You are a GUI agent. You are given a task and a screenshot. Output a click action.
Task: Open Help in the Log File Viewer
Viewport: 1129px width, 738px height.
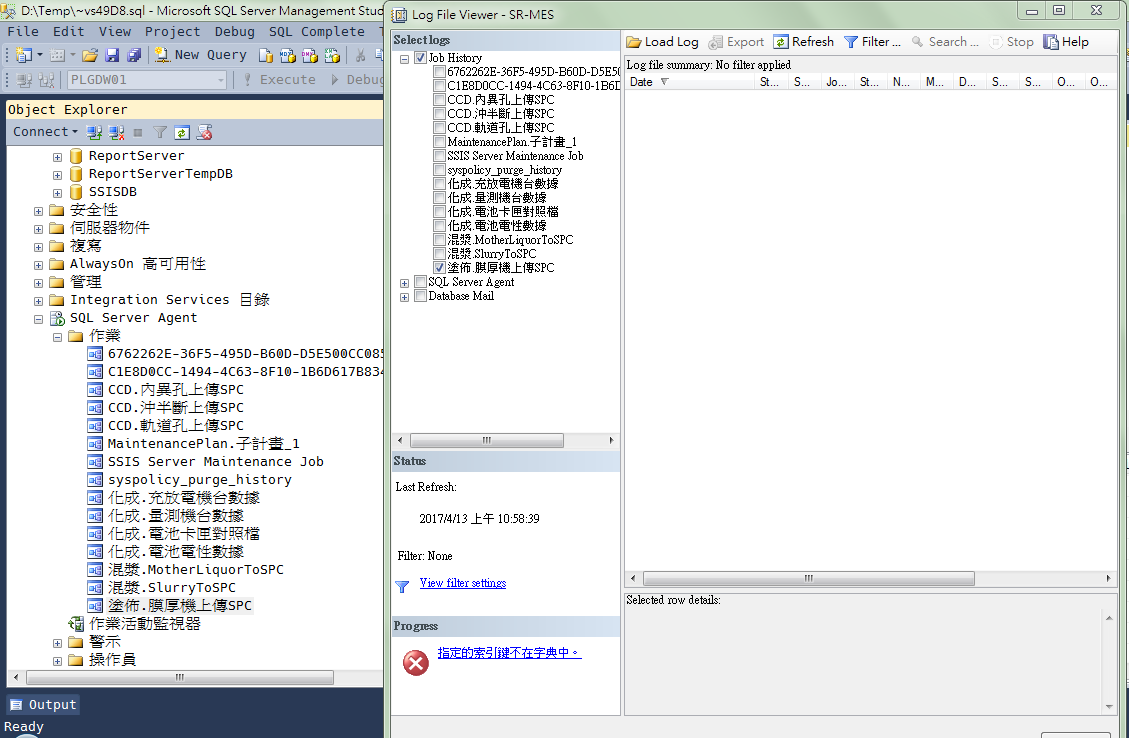click(1066, 42)
